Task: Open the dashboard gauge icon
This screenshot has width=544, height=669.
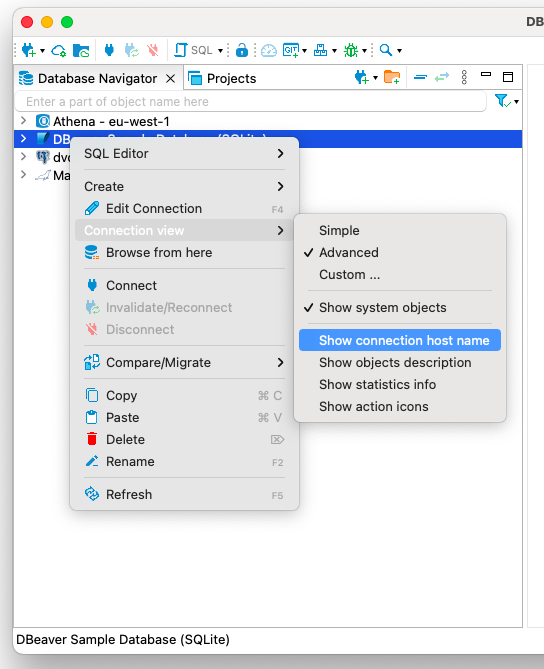Action: tap(269, 50)
